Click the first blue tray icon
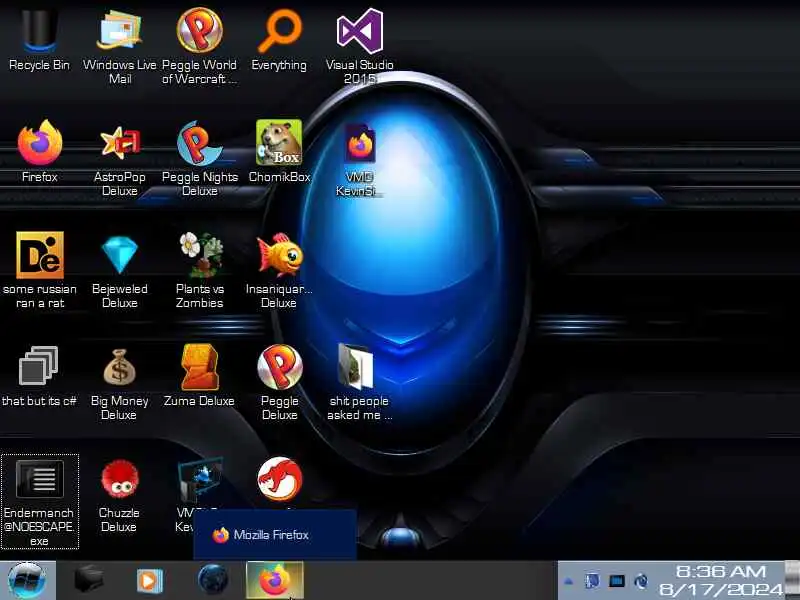 coord(592,581)
